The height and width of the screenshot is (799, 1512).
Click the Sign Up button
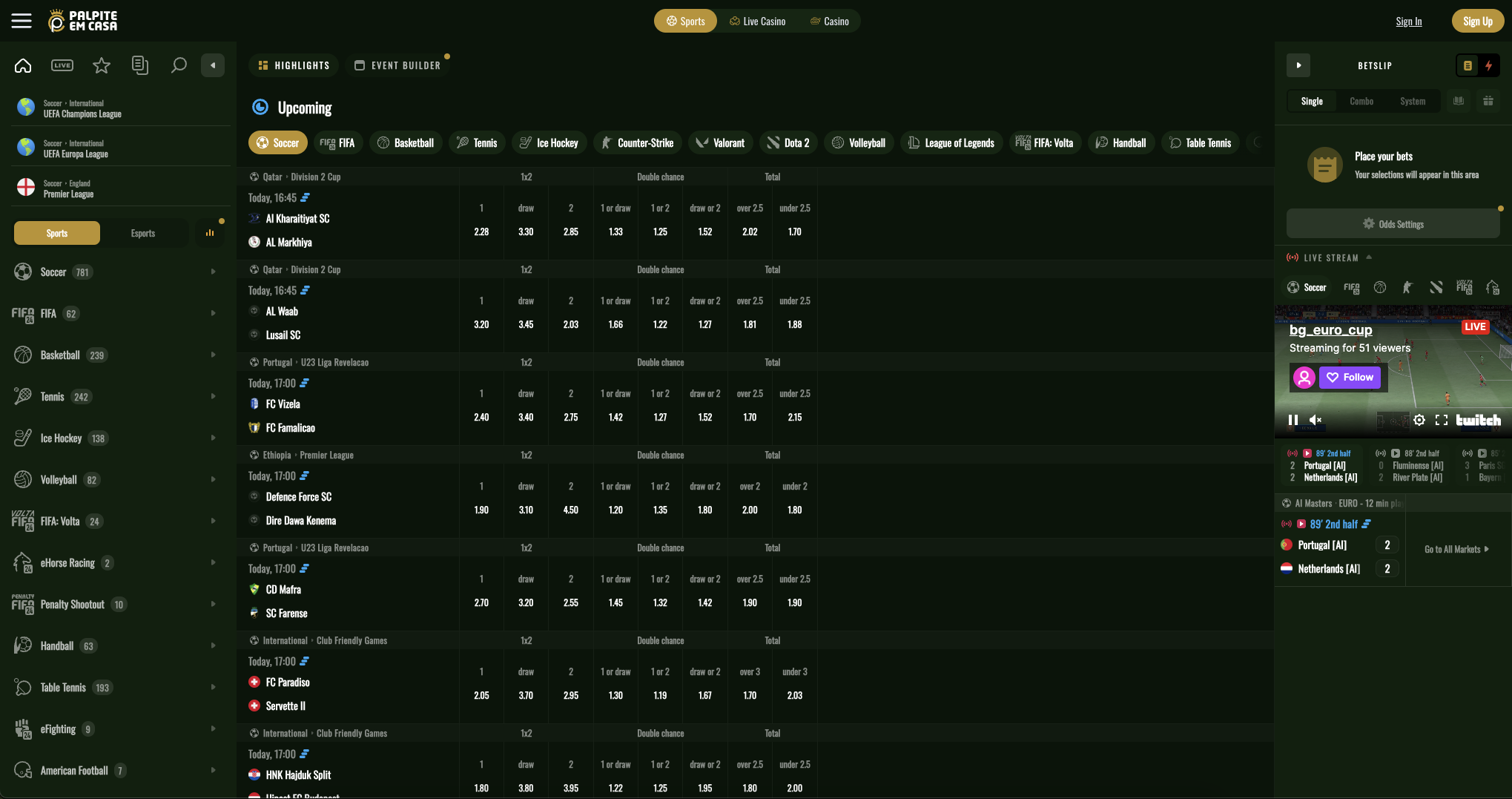[x=1477, y=21]
